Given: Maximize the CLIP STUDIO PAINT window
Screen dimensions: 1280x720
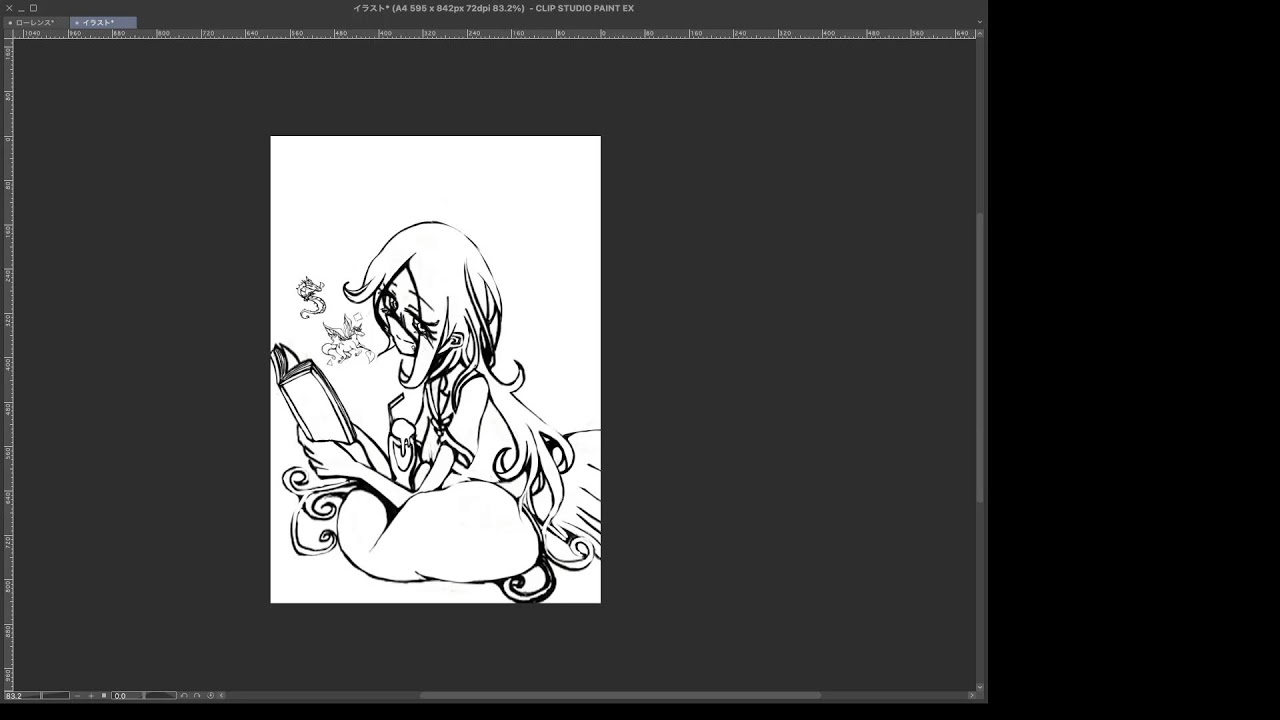Looking at the screenshot, I should click(x=33, y=8).
